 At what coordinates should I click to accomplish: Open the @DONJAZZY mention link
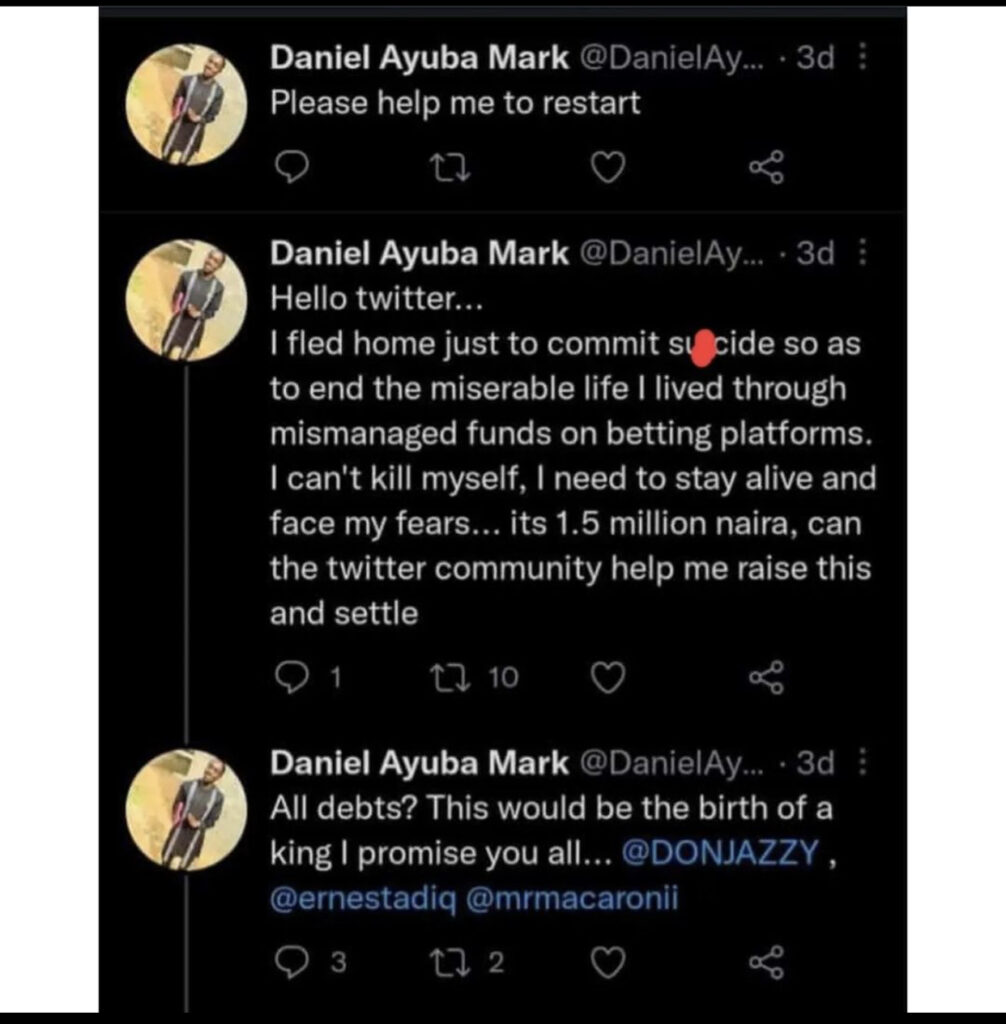click(720, 853)
